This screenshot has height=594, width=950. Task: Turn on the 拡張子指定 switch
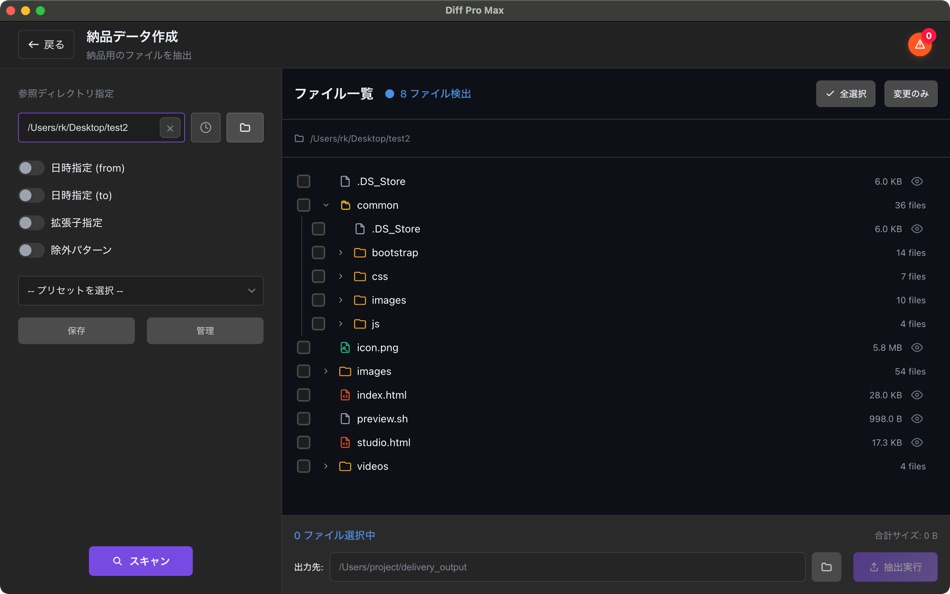tap(30, 222)
